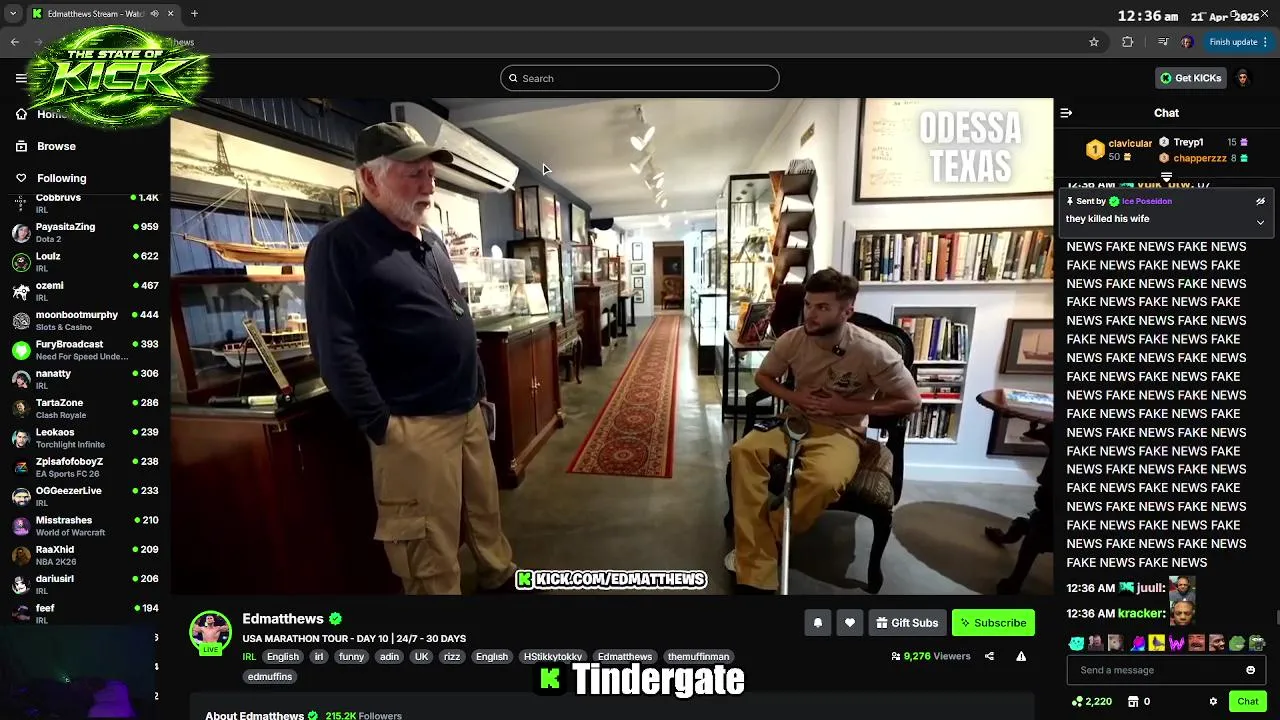Select Following in the sidebar

pyautogui.click(x=61, y=178)
